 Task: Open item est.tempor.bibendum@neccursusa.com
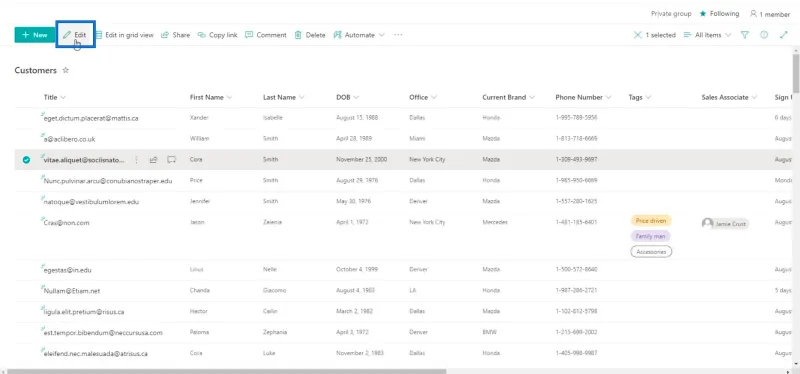coord(103,333)
